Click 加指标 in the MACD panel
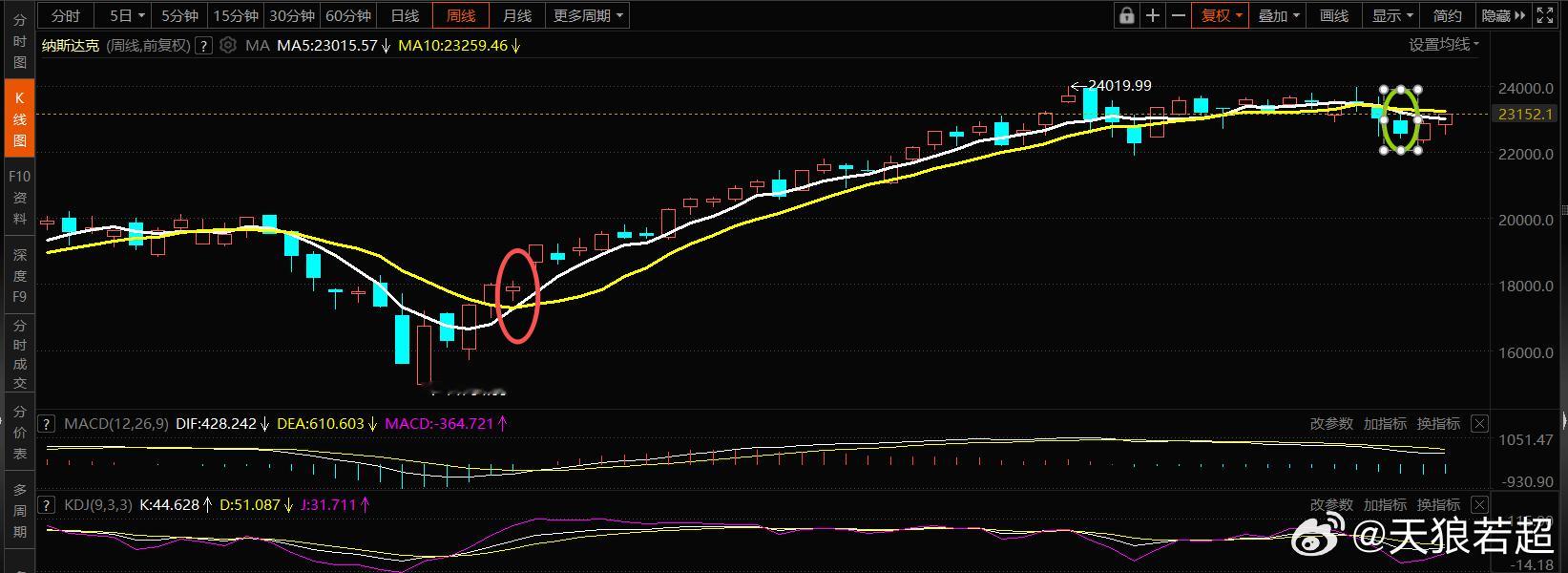This screenshot has width=1568, height=573. (1384, 423)
